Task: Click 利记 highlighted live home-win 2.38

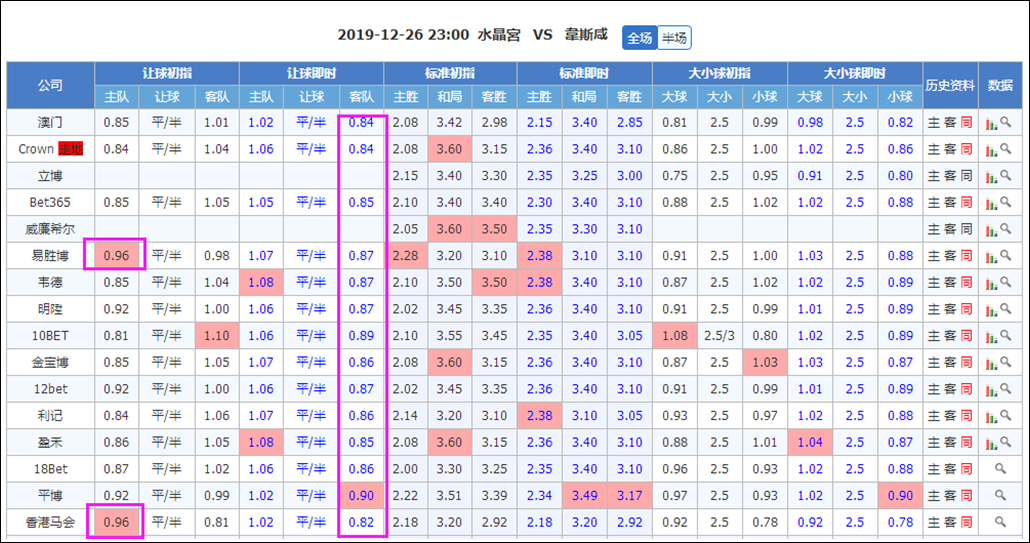Action: tap(539, 416)
